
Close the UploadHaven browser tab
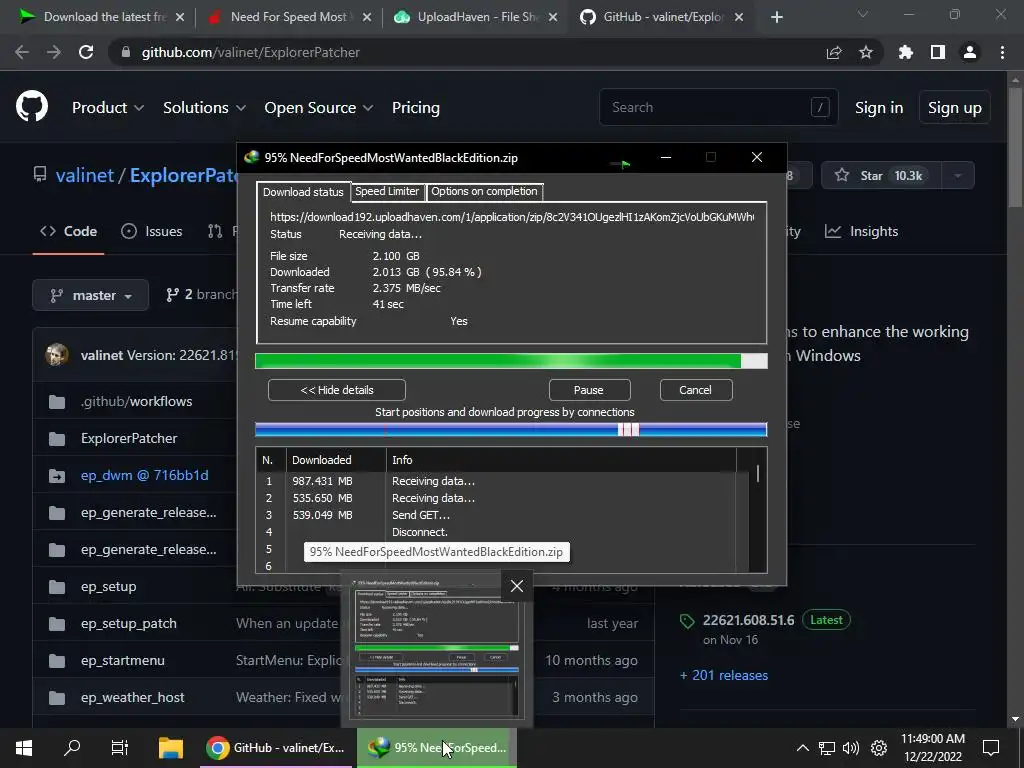[x=552, y=17]
